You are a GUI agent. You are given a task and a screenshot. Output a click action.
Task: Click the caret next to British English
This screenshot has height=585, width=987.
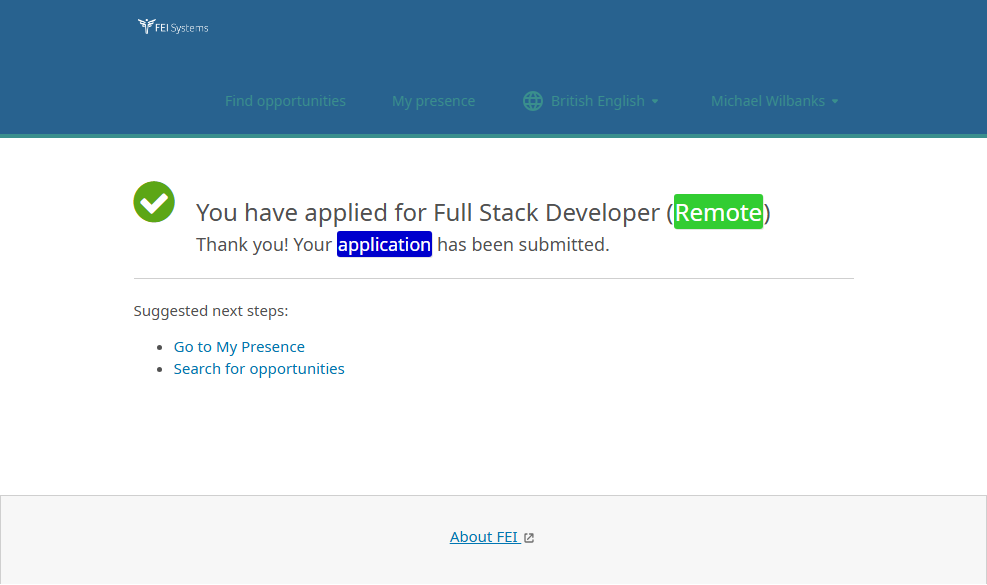655,102
